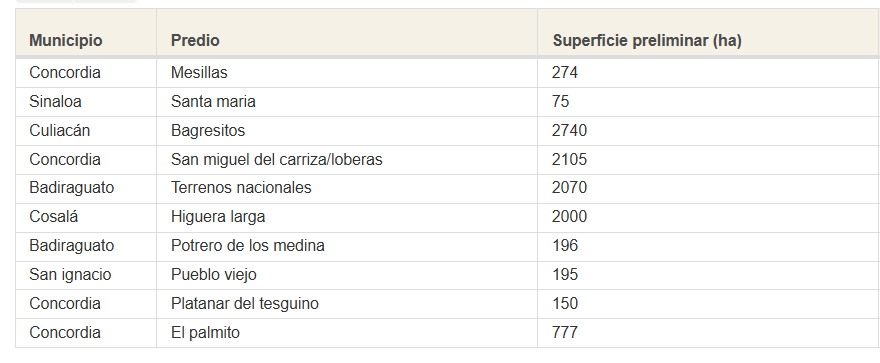Click the Predio column header

(347, 33)
